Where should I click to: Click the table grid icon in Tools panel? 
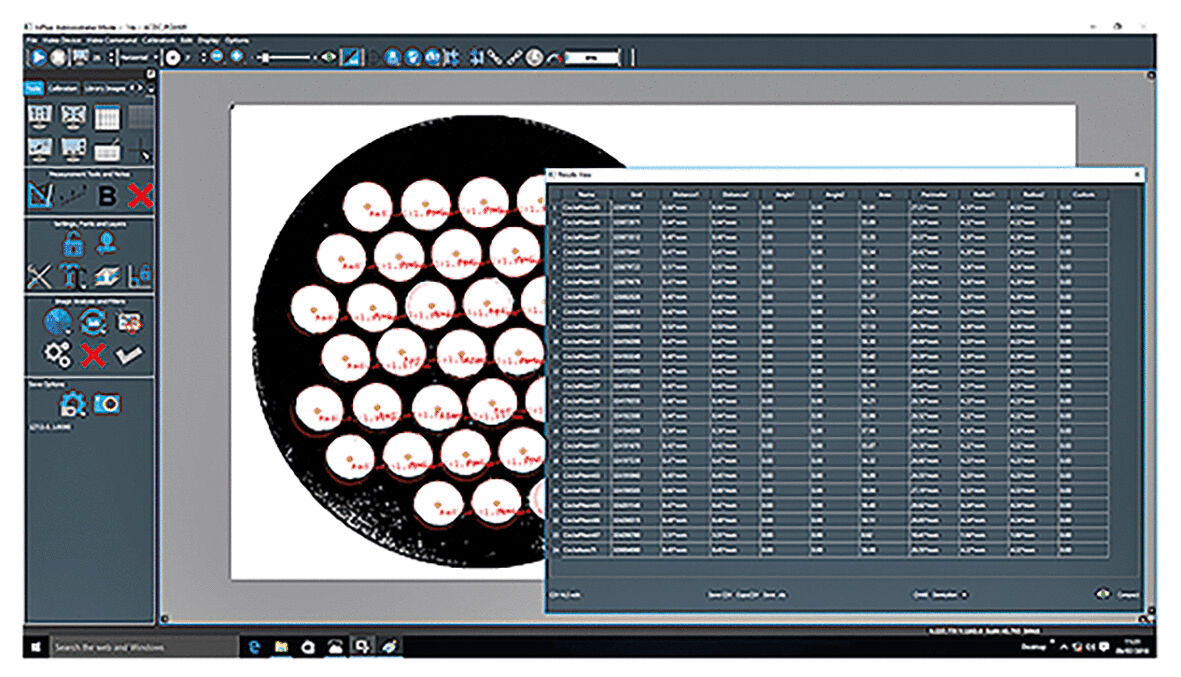click(106, 117)
